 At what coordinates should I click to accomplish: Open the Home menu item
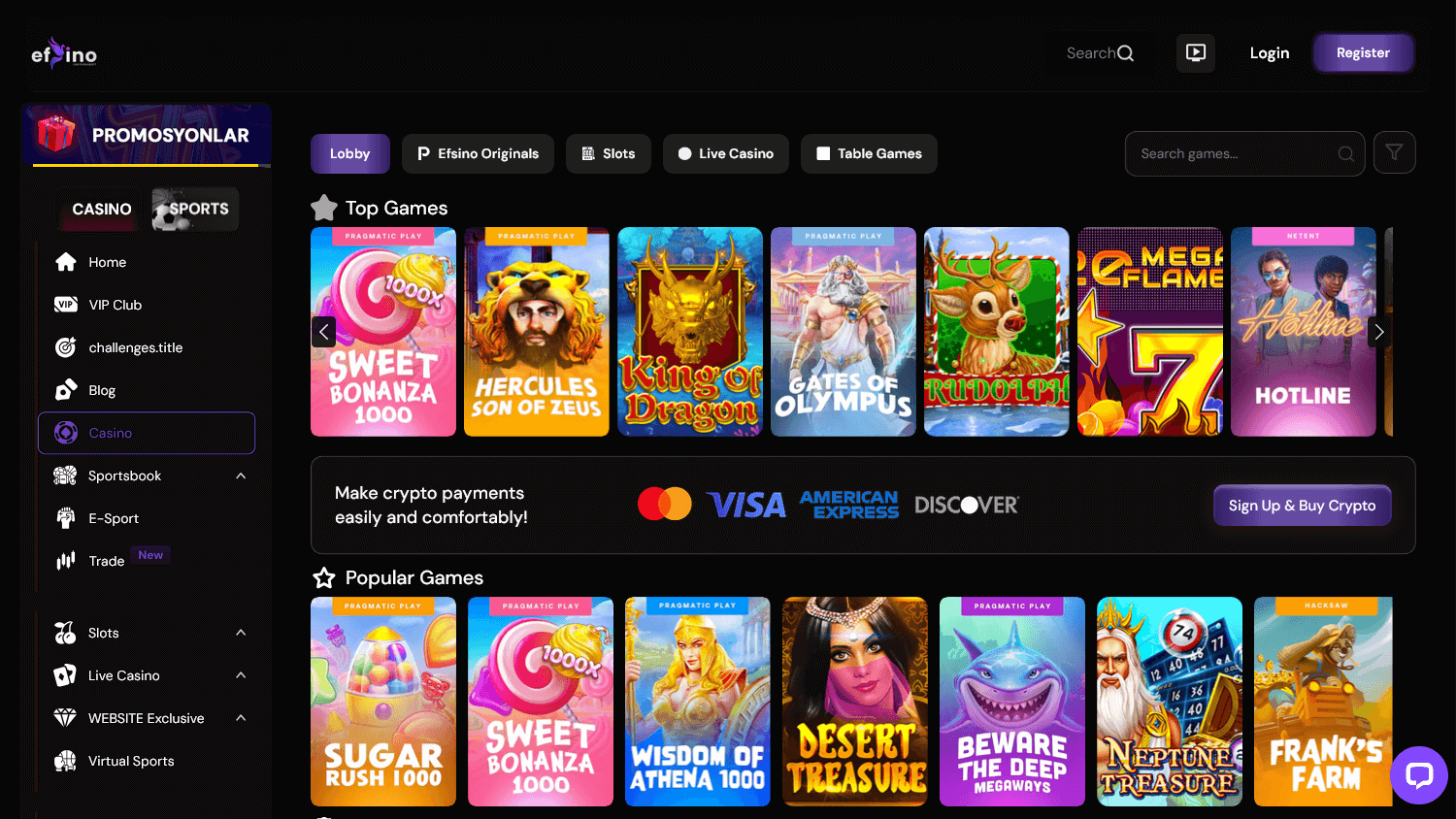pyautogui.click(x=147, y=262)
